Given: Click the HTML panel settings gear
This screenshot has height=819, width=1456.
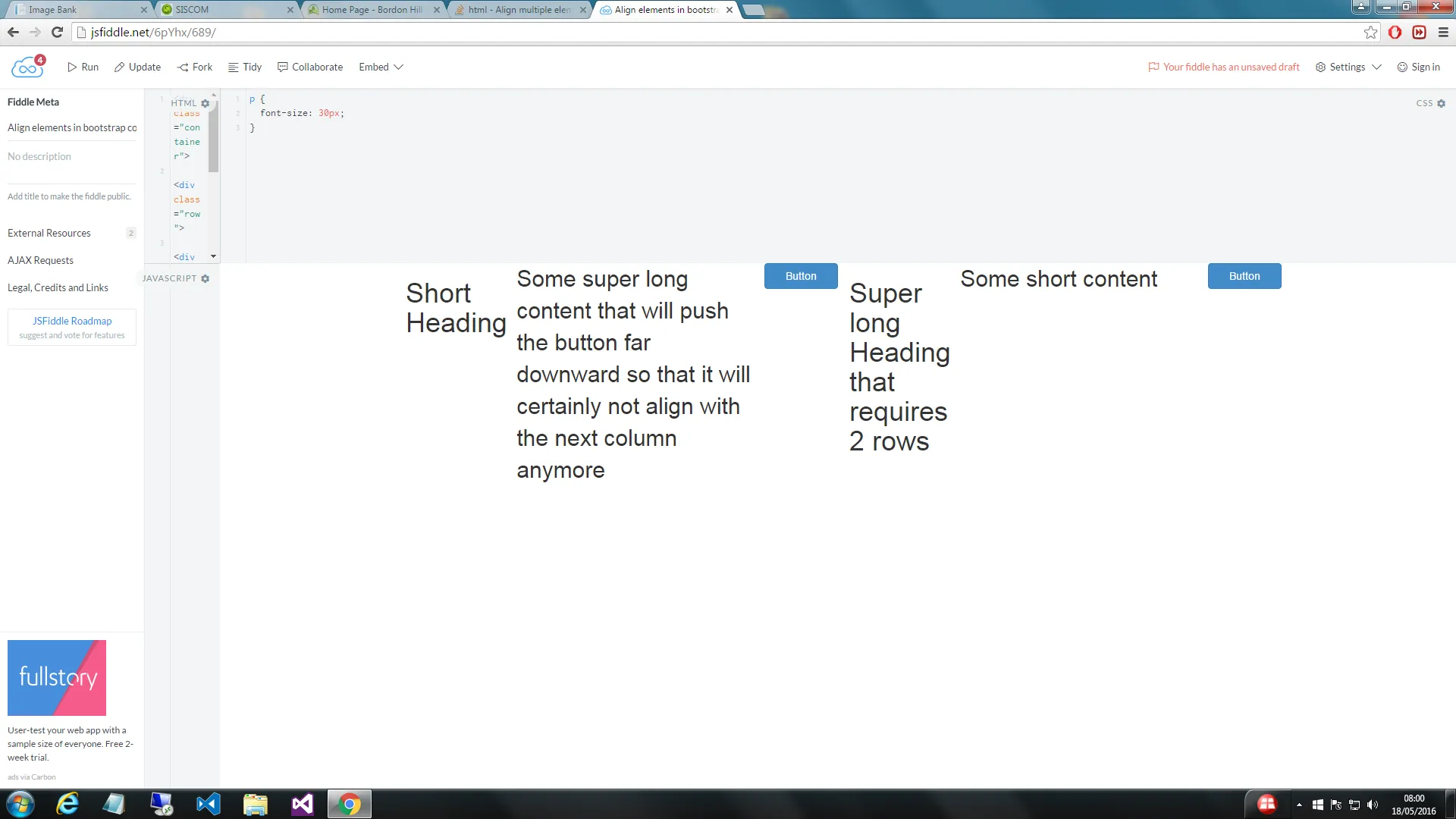Looking at the screenshot, I should [x=205, y=103].
